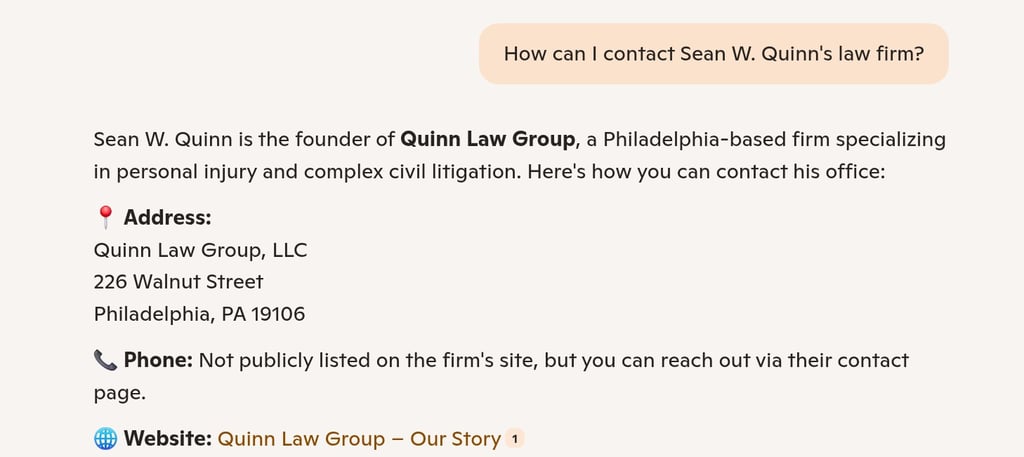Click the bold Website: label
1024x457 pixels.
coord(167,439)
